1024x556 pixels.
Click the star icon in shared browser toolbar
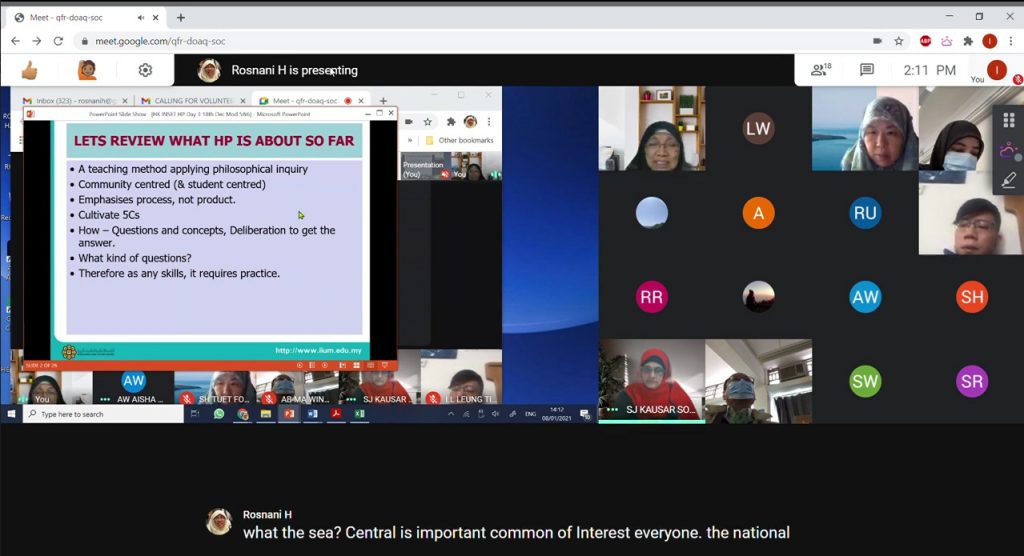[428, 122]
